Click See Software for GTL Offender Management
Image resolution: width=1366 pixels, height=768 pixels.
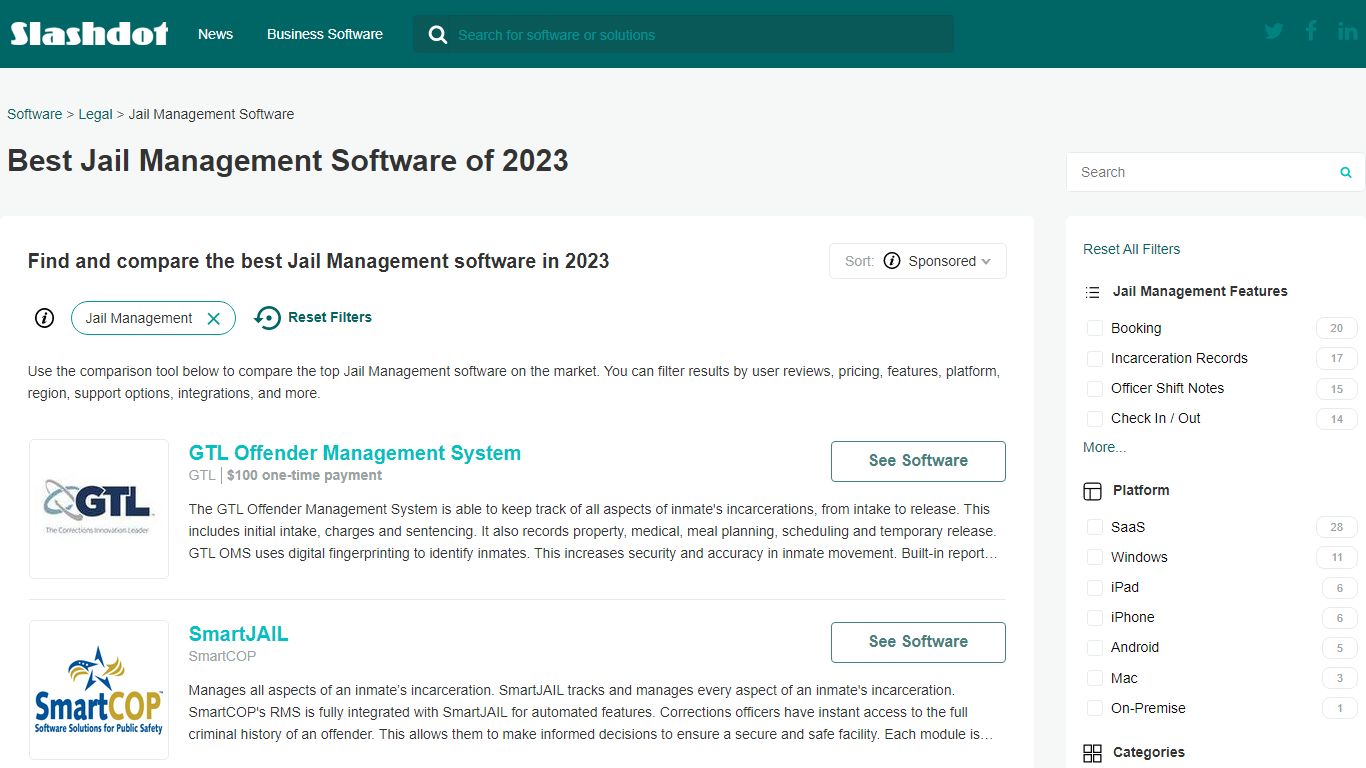(x=918, y=461)
